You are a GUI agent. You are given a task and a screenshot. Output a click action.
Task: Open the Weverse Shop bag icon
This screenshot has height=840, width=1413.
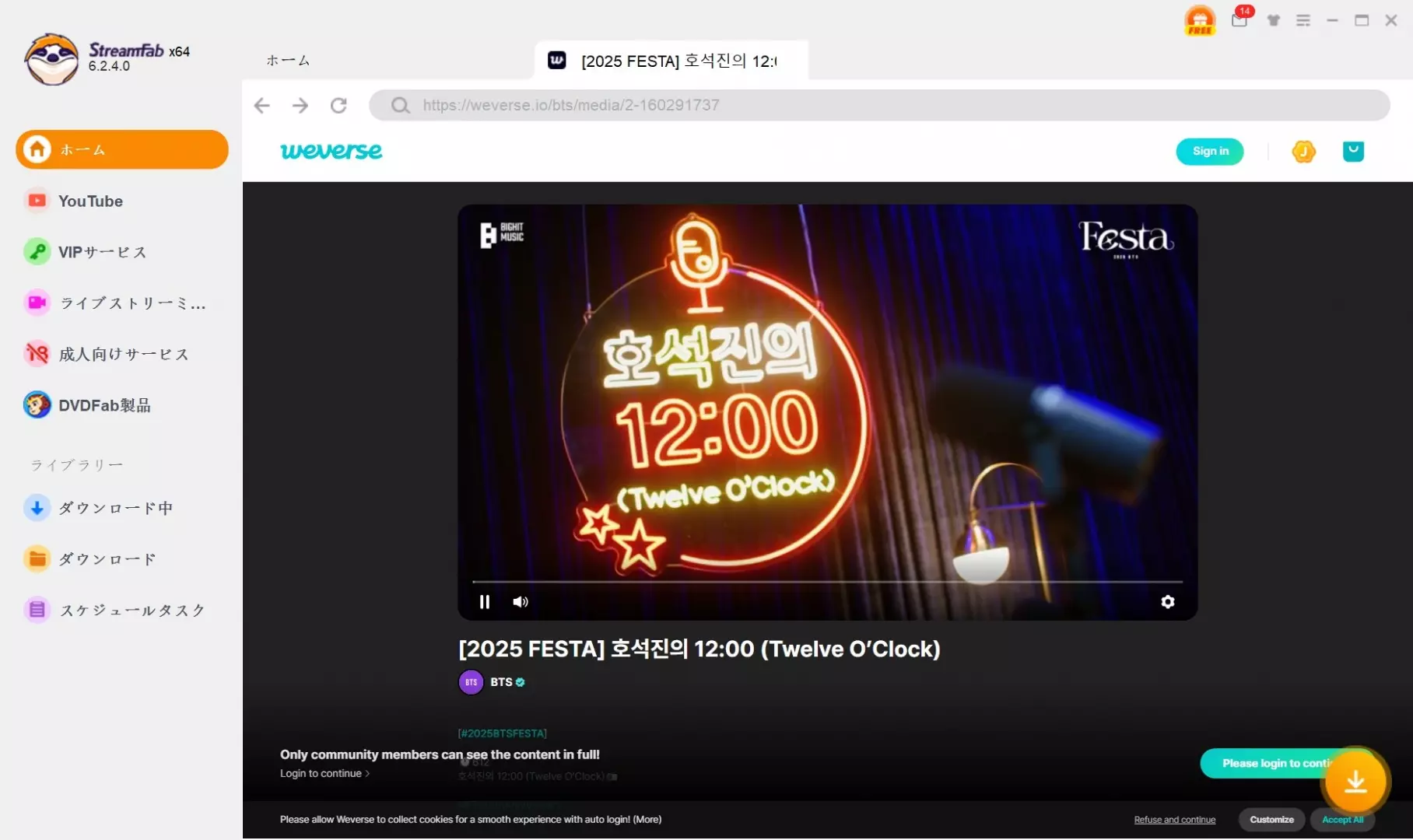pyautogui.click(x=1353, y=151)
